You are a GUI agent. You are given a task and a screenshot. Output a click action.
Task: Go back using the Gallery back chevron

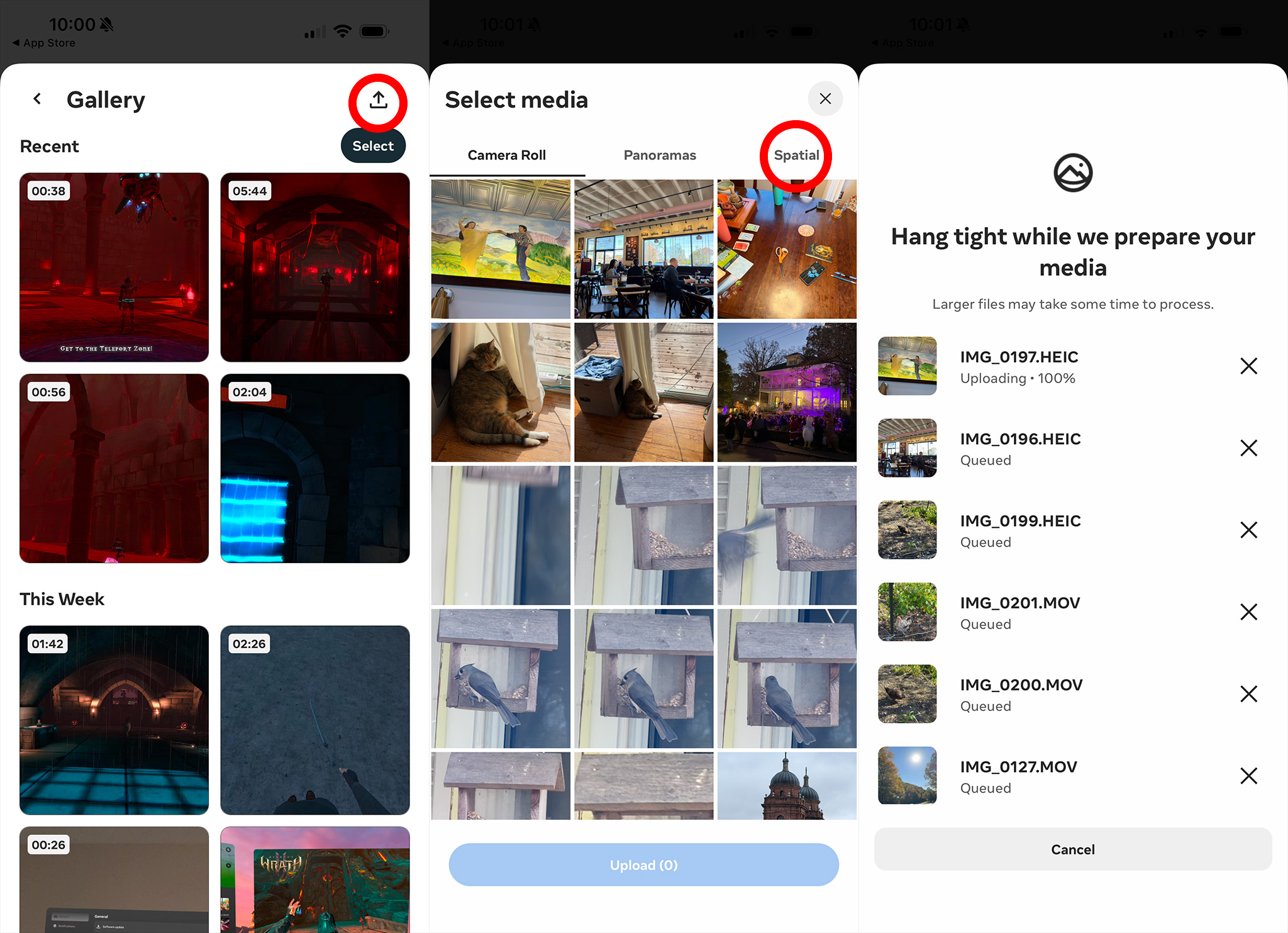38,99
